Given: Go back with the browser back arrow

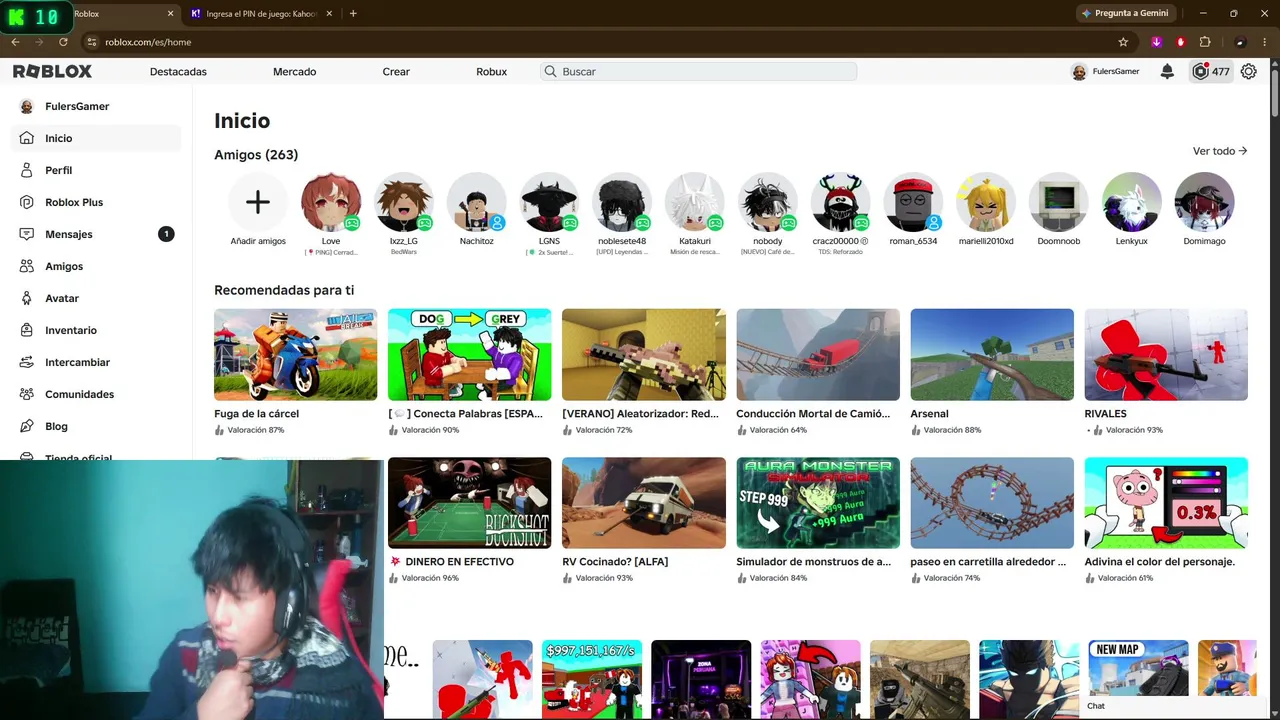Looking at the screenshot, I should [x=15, y=42].
